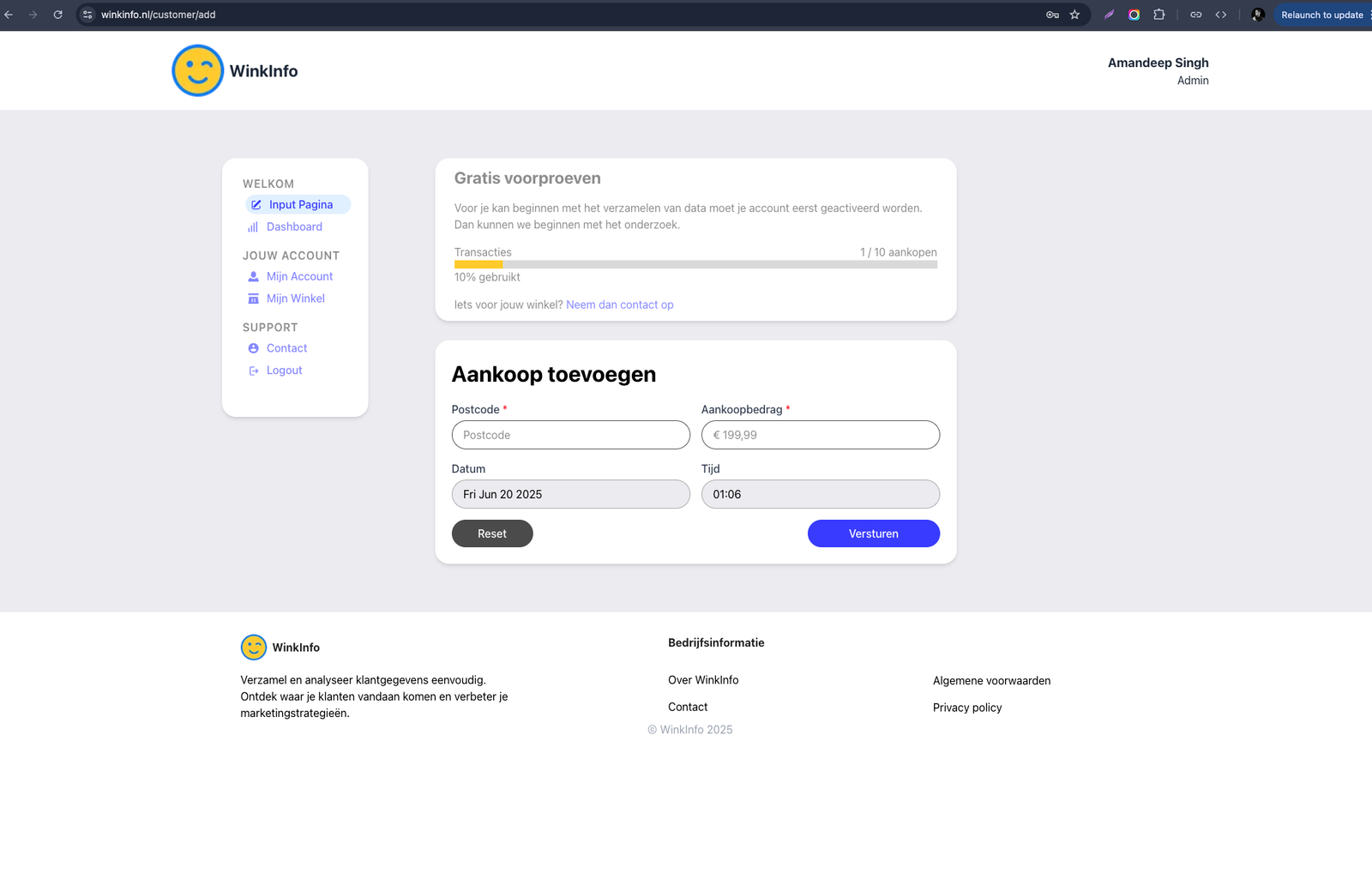Reload the page using browser refresh
Viewport: 1372px width, 880px height.
coord(57,15)
